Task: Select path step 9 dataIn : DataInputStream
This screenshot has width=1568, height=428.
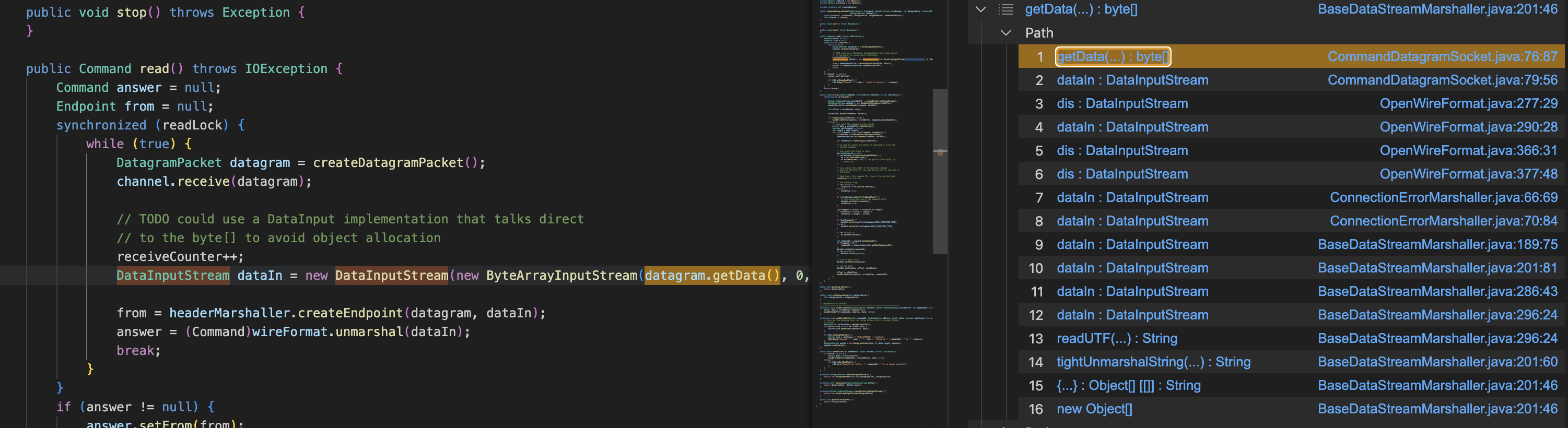Action: coord(1132,245)
